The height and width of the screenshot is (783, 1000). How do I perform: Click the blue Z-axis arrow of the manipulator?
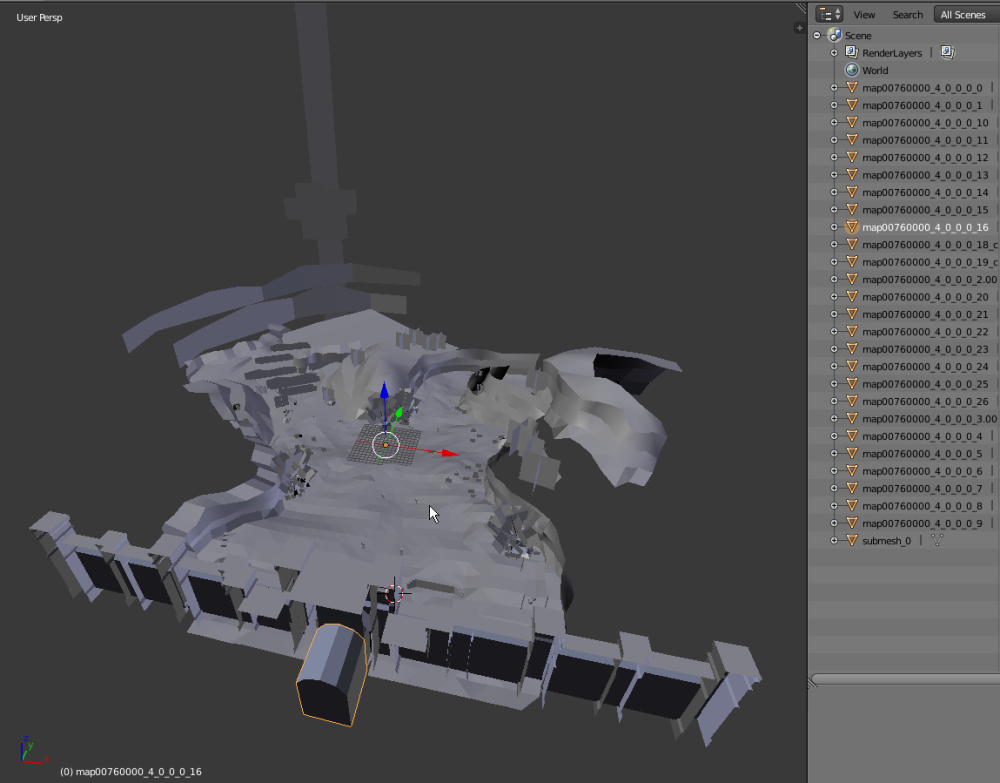[x=385, y=392]
